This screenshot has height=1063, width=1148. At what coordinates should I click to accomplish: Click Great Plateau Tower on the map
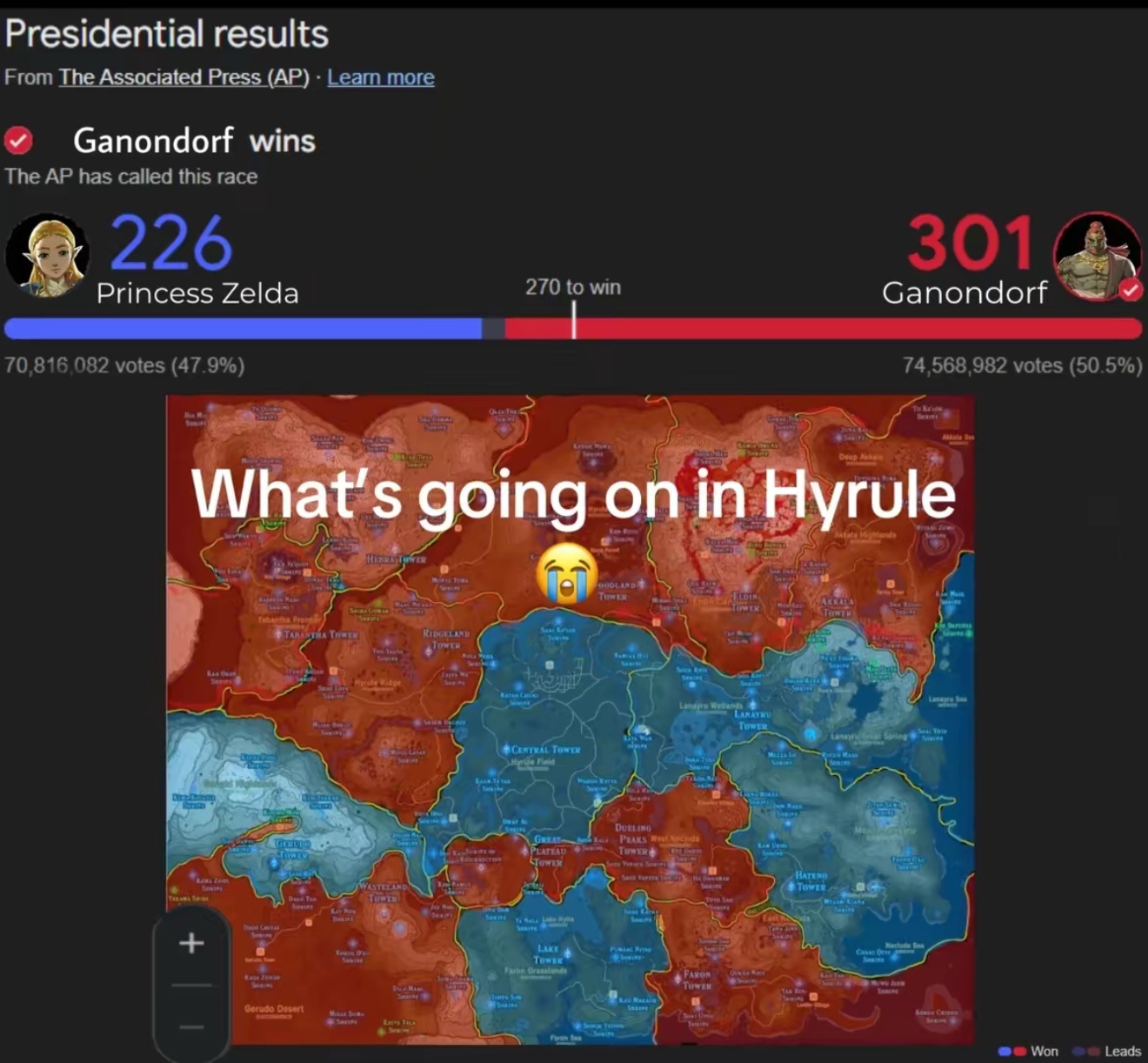click(x=547, y=851)
